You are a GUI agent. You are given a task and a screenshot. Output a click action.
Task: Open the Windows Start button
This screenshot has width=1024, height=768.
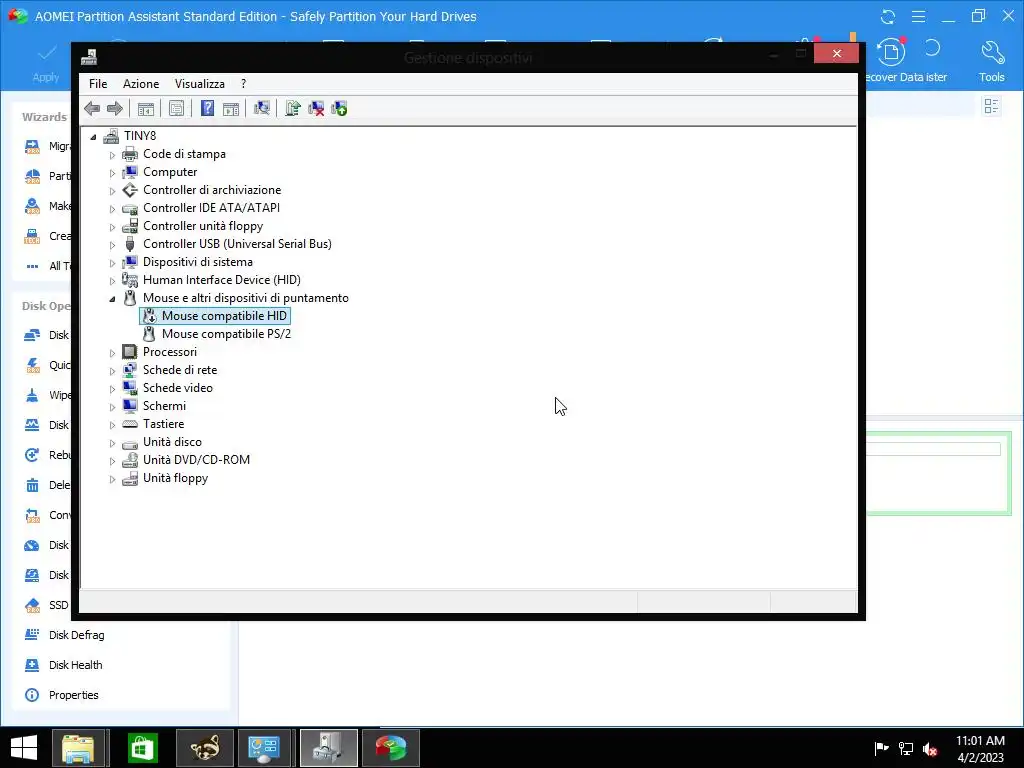[x=24, y=748]
